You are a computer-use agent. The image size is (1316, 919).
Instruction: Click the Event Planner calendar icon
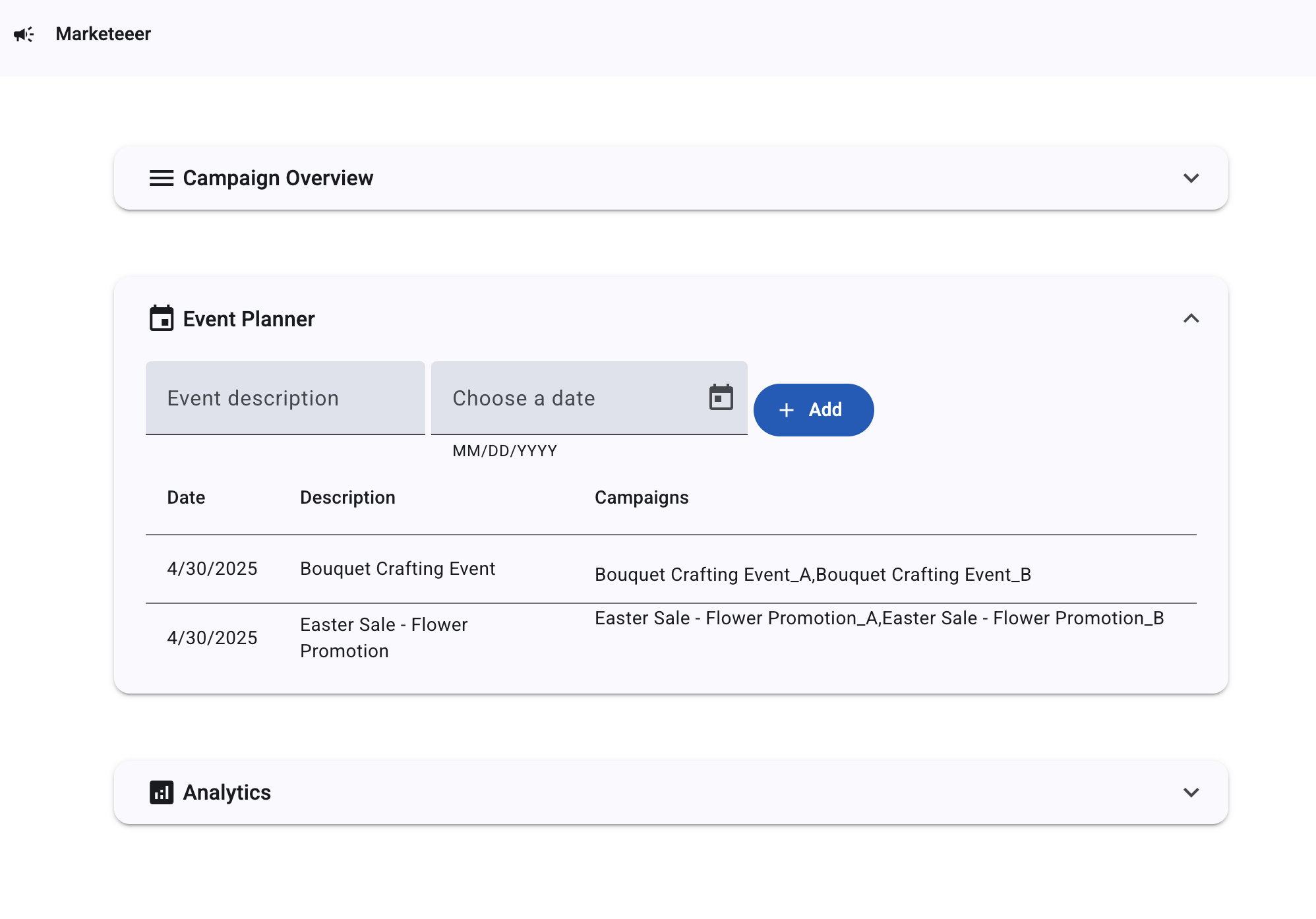point(162,318)
